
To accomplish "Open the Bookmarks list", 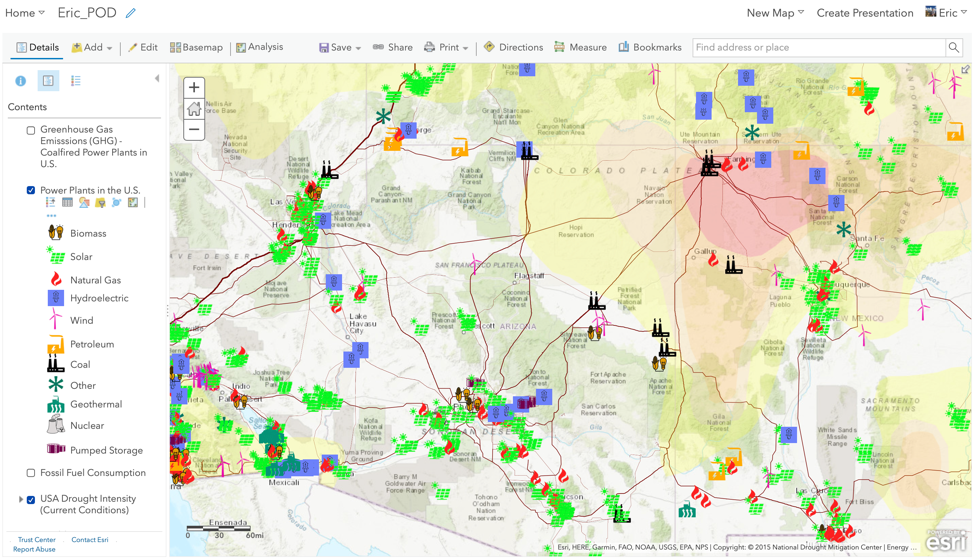I will pos(650,47).
